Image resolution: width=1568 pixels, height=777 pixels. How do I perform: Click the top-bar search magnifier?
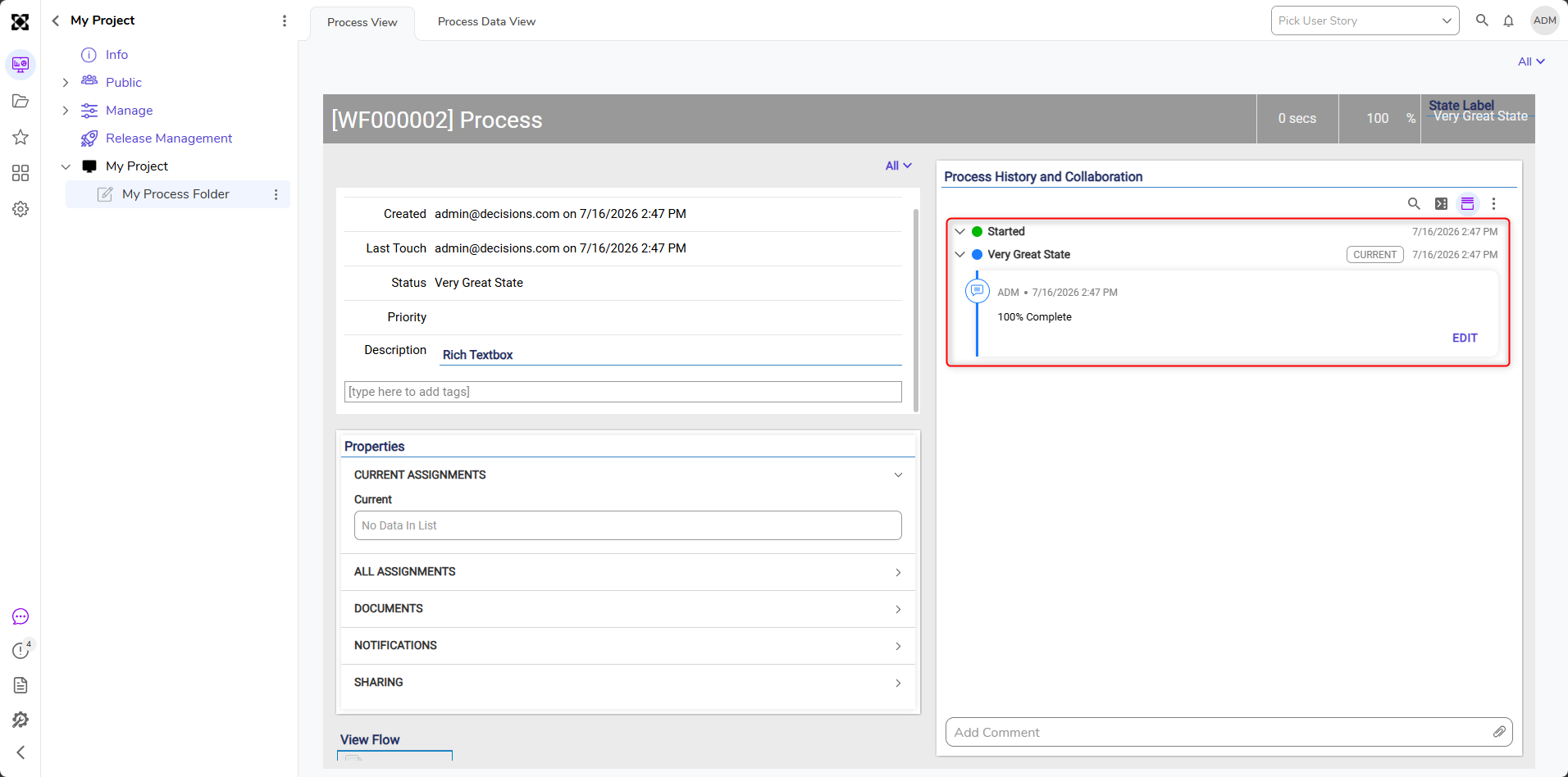1482,20
